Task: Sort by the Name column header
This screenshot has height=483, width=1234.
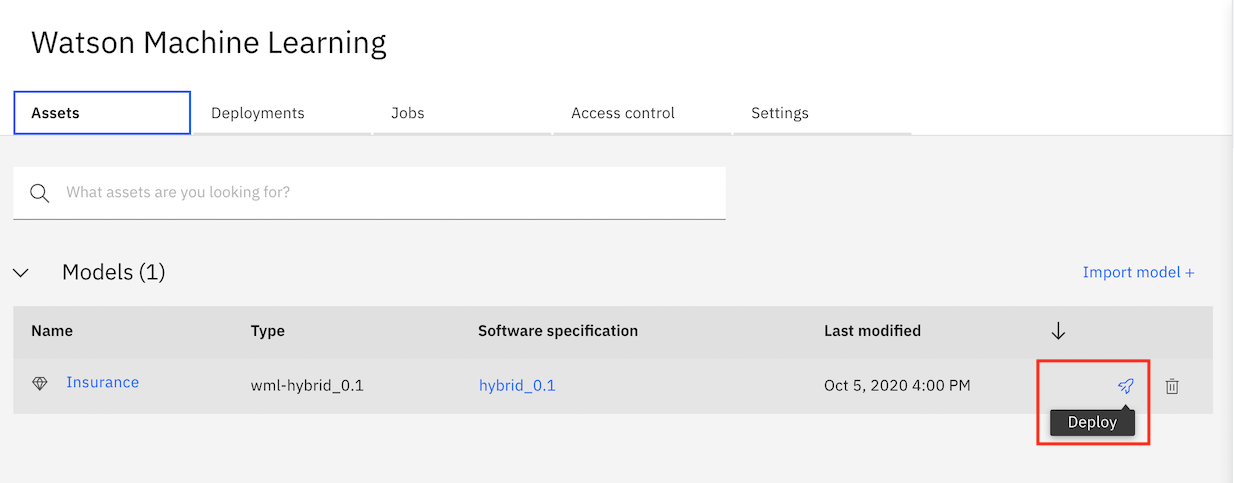Action: pyautogui.click(x=52, y=331)
